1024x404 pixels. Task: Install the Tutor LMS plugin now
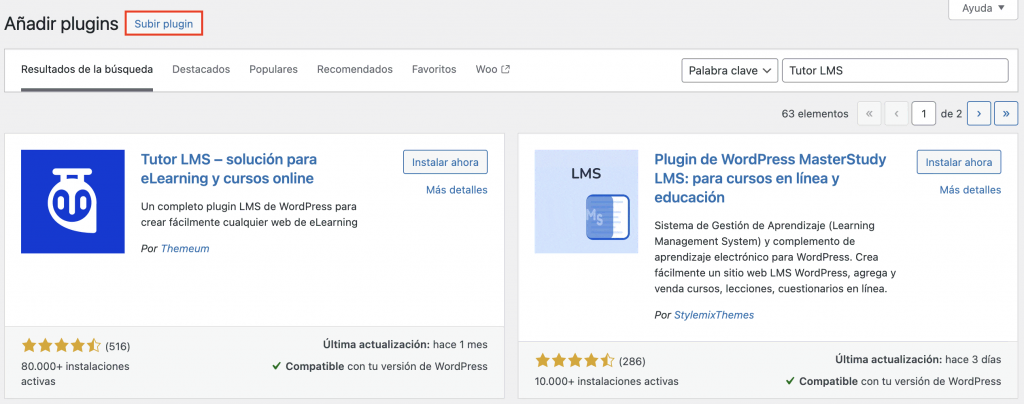445,162
